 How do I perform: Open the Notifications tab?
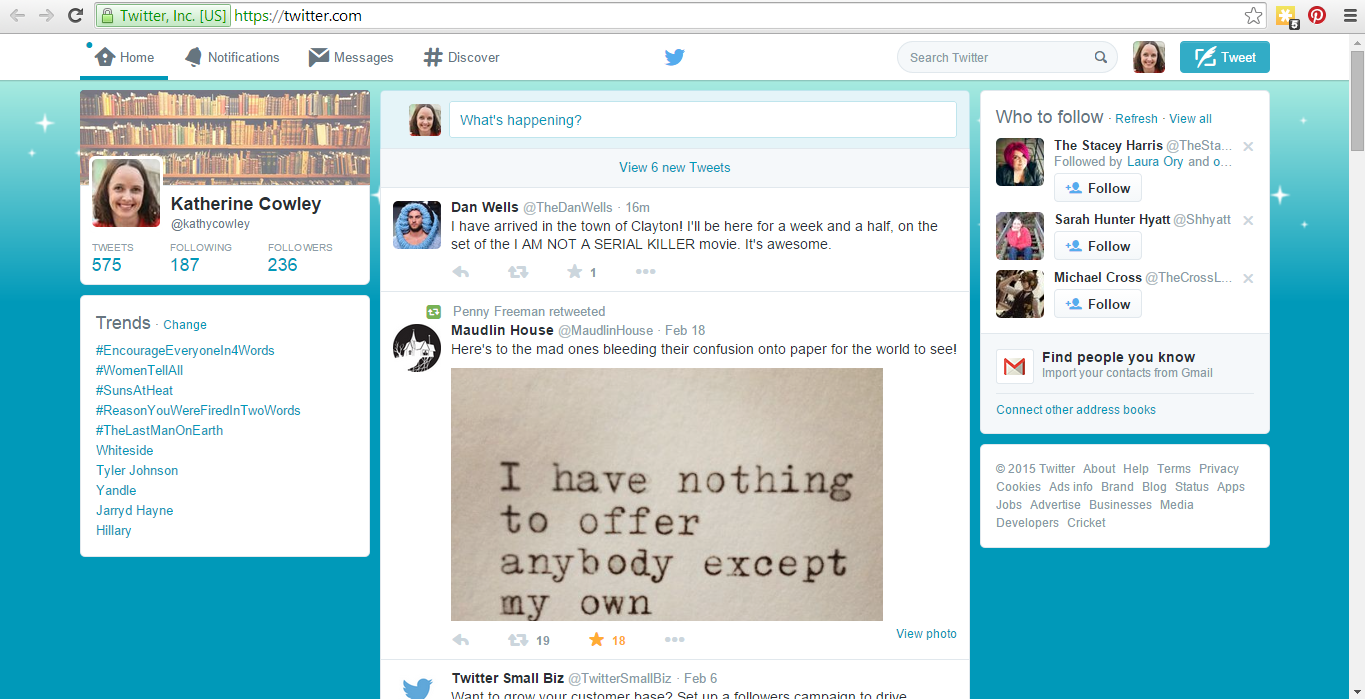pyautogui.click(x=232, y=57)
